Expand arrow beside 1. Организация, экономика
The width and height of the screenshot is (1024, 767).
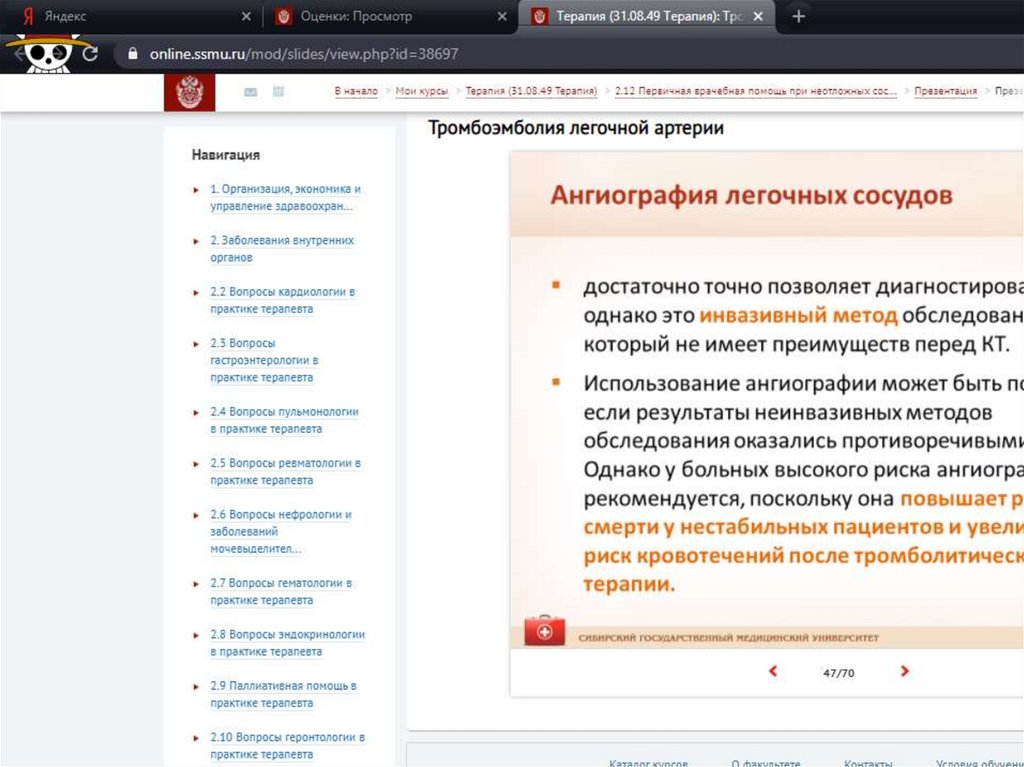[196, 190]
